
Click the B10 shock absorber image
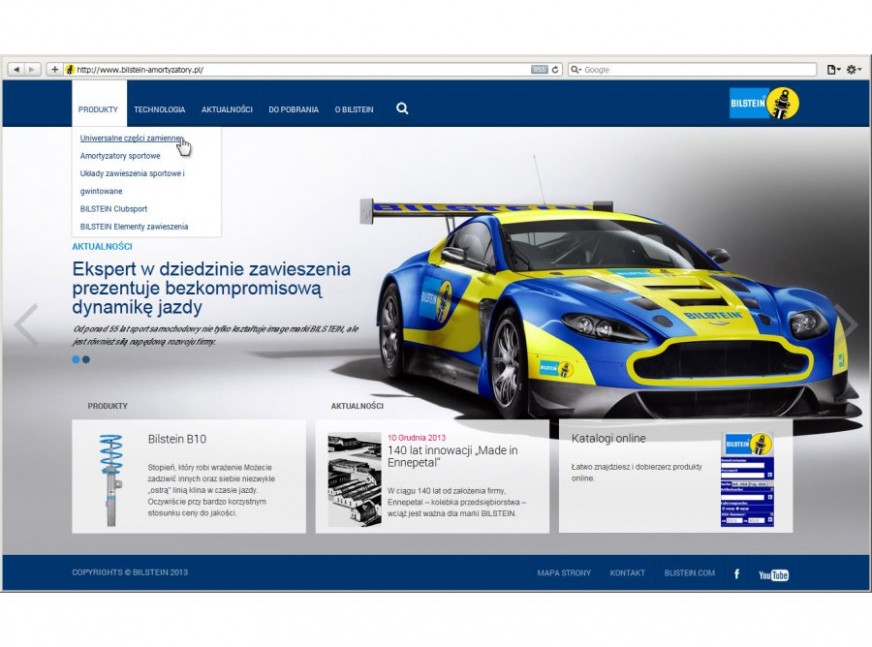111,480
